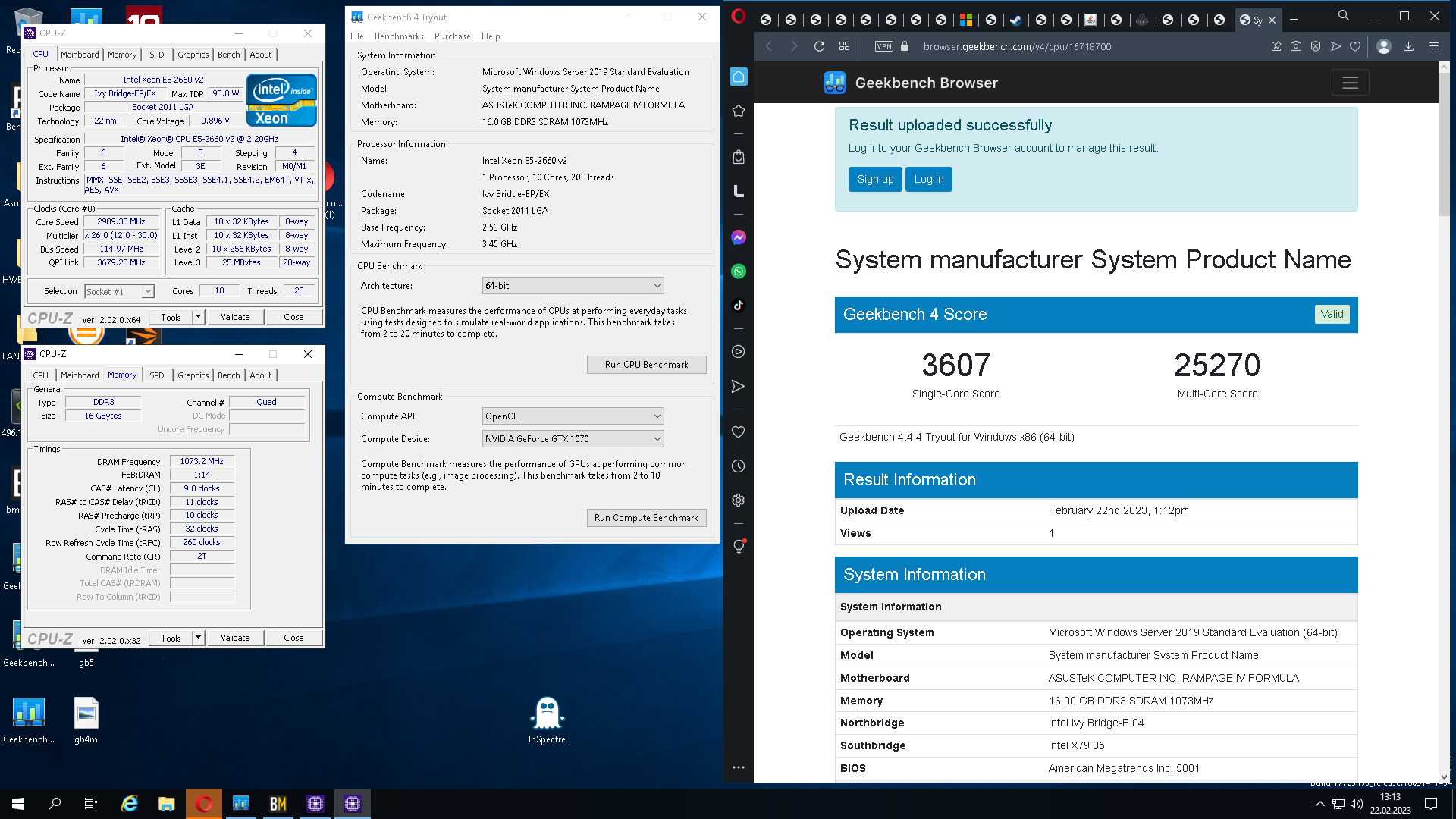The height and width of the screenshot is (819, 1456).
Task: Open WhatsApp in Opera sidebar
Action: (x=739, y=271)
